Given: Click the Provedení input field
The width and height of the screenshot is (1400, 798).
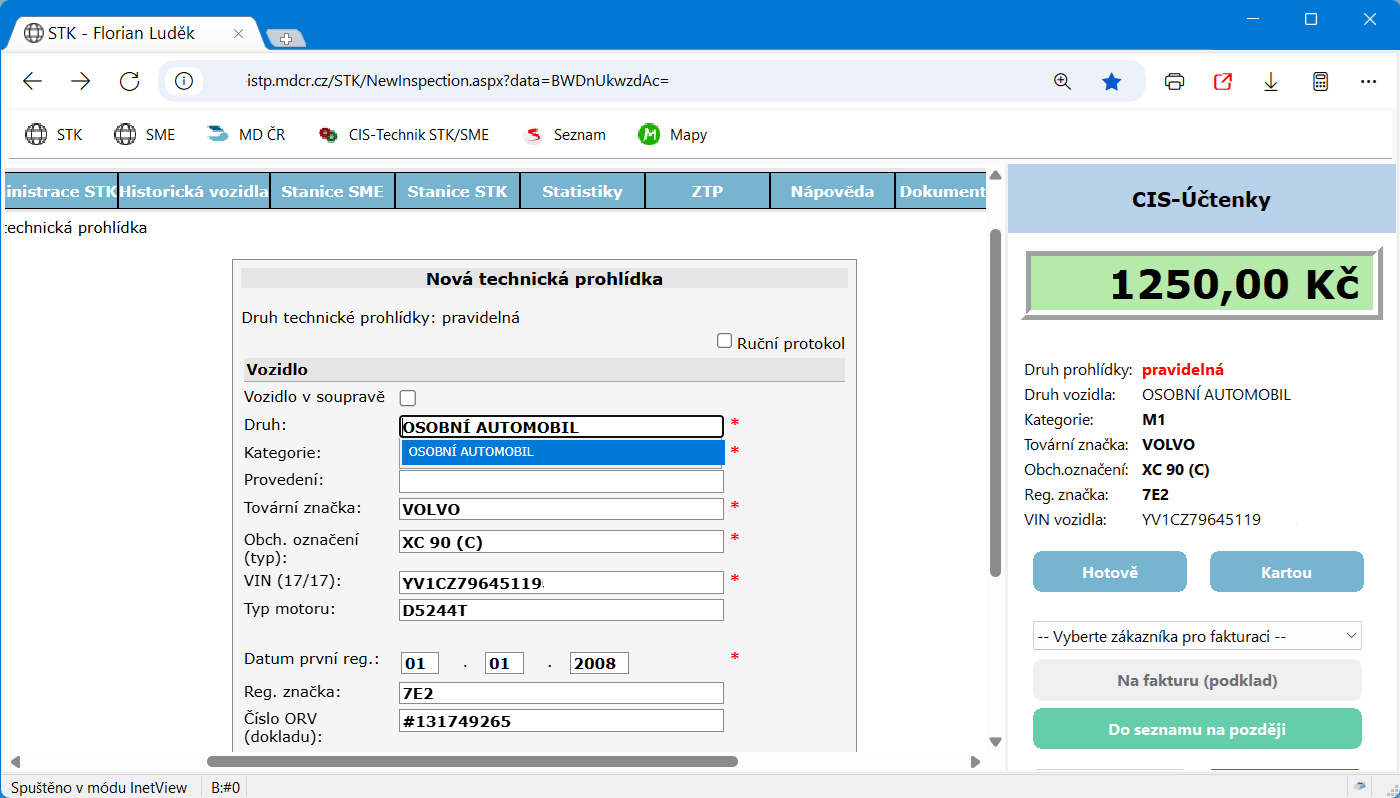Looking at the screenshot, I should tap(561, 481).
